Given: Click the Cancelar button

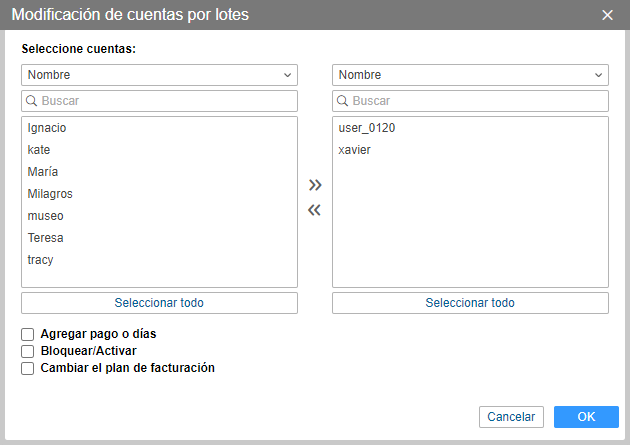Looking at the screenshot, I should (x=511, y=417).
